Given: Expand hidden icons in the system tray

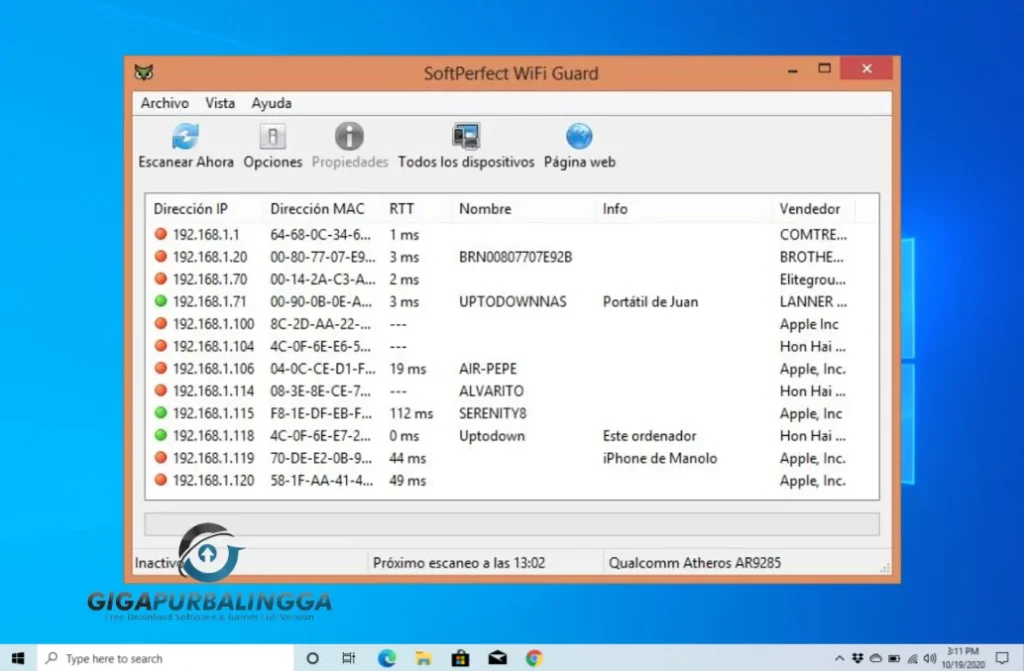Looking at the screenshot, I should coord(840,658).
